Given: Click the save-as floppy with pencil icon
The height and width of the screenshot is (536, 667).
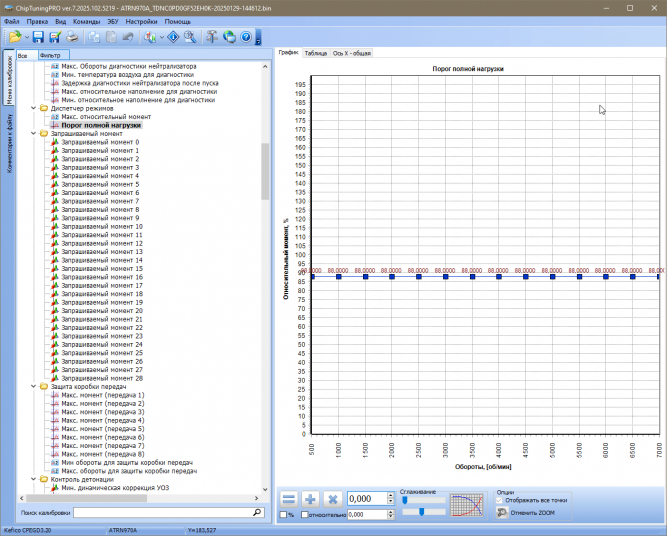Looking at the screenshot, I should (x=55, y=37).
